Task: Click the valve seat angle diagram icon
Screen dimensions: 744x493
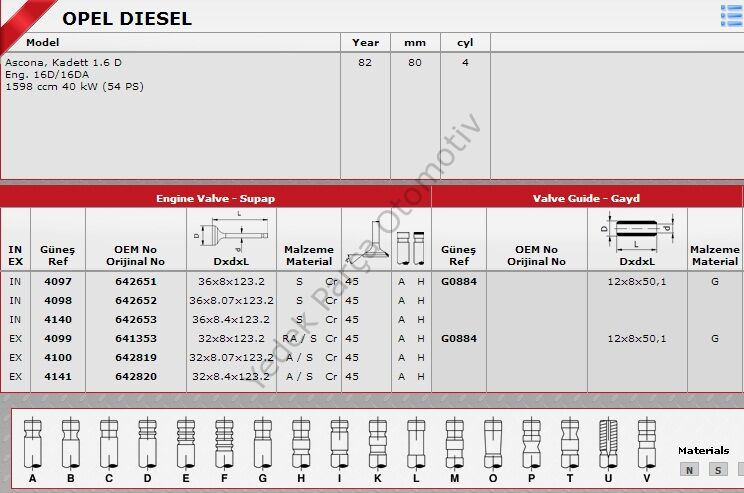Action: (x=367, y=242)
